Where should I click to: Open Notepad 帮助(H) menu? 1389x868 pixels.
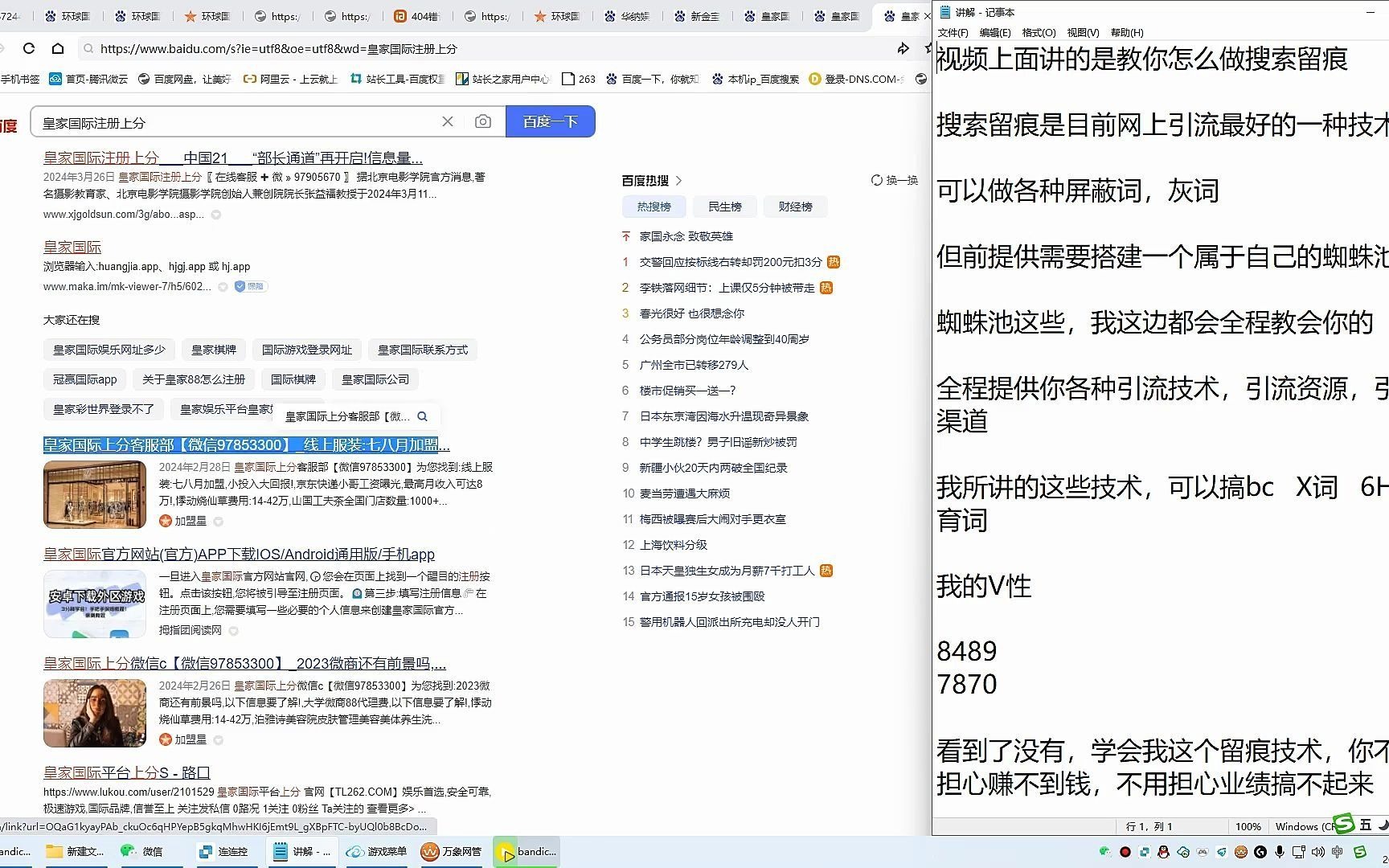[1127, 32]
